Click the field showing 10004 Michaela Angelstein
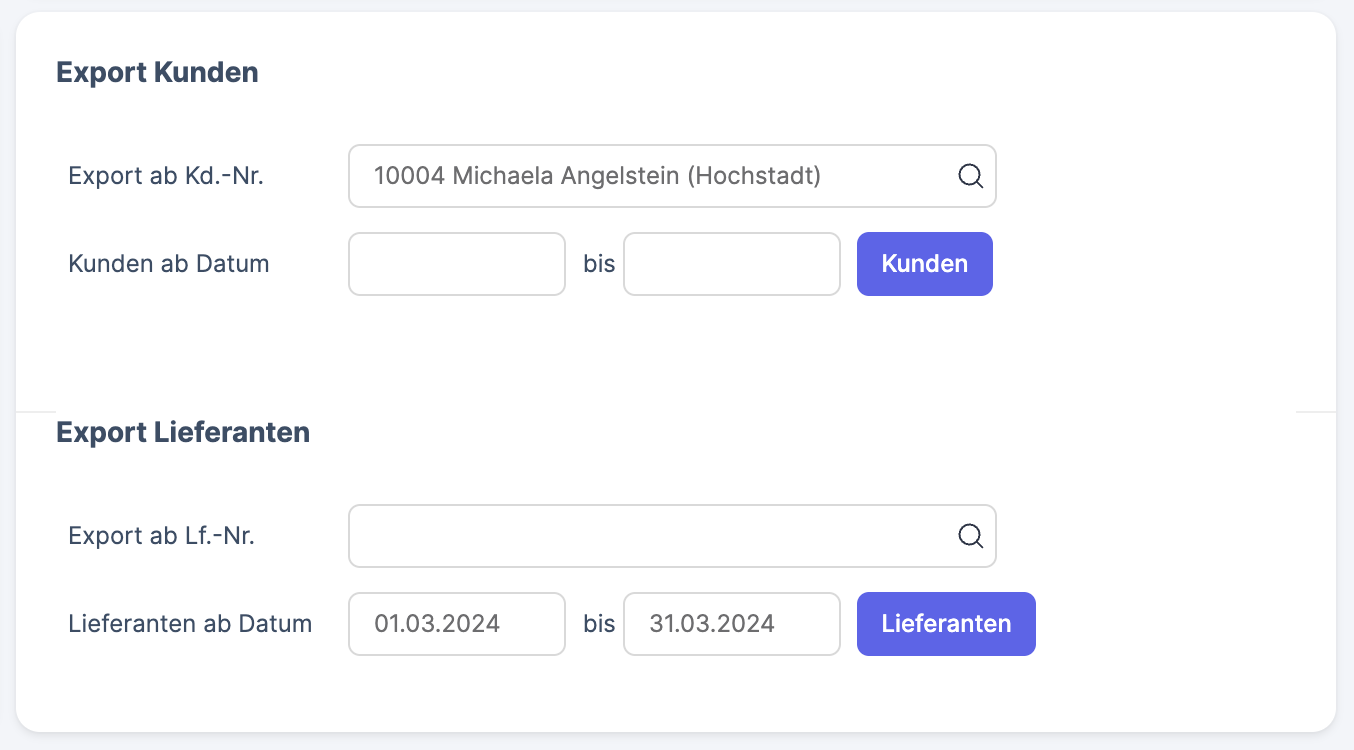The width and height of the screenshot is (1354, 750). tap(650, 176)
